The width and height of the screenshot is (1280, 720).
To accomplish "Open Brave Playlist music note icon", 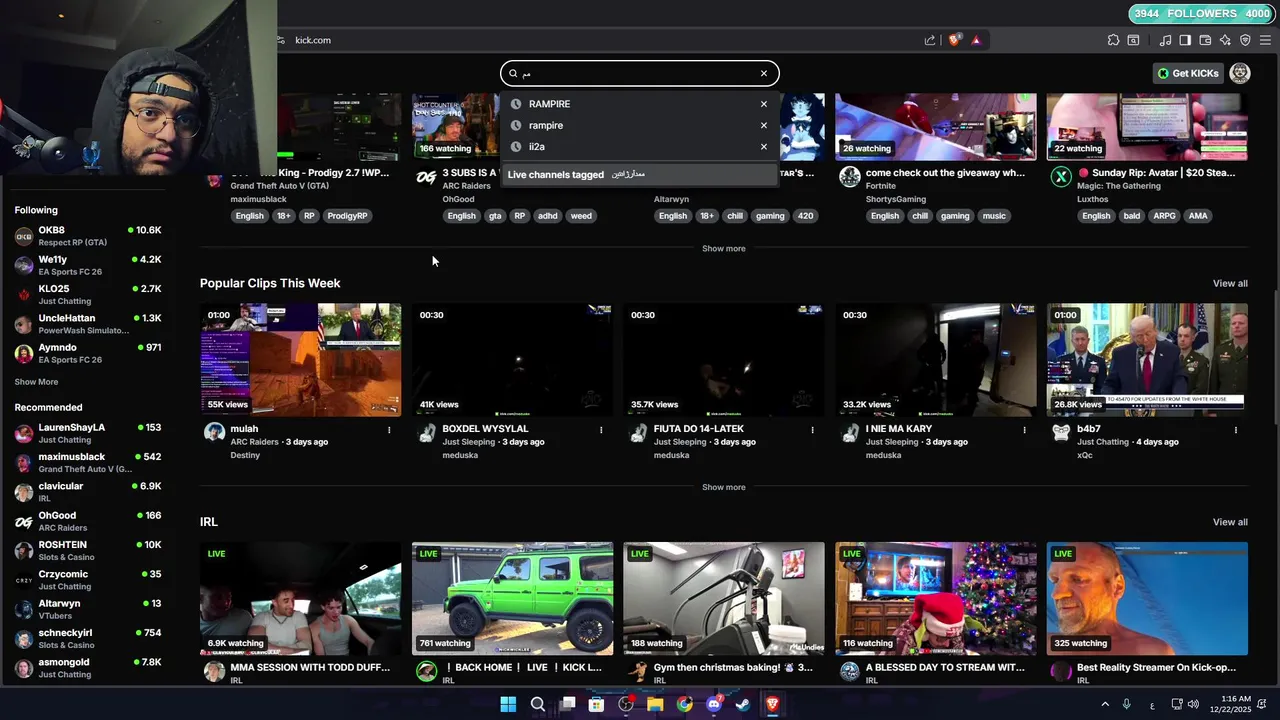I will tap(1165, 40).
